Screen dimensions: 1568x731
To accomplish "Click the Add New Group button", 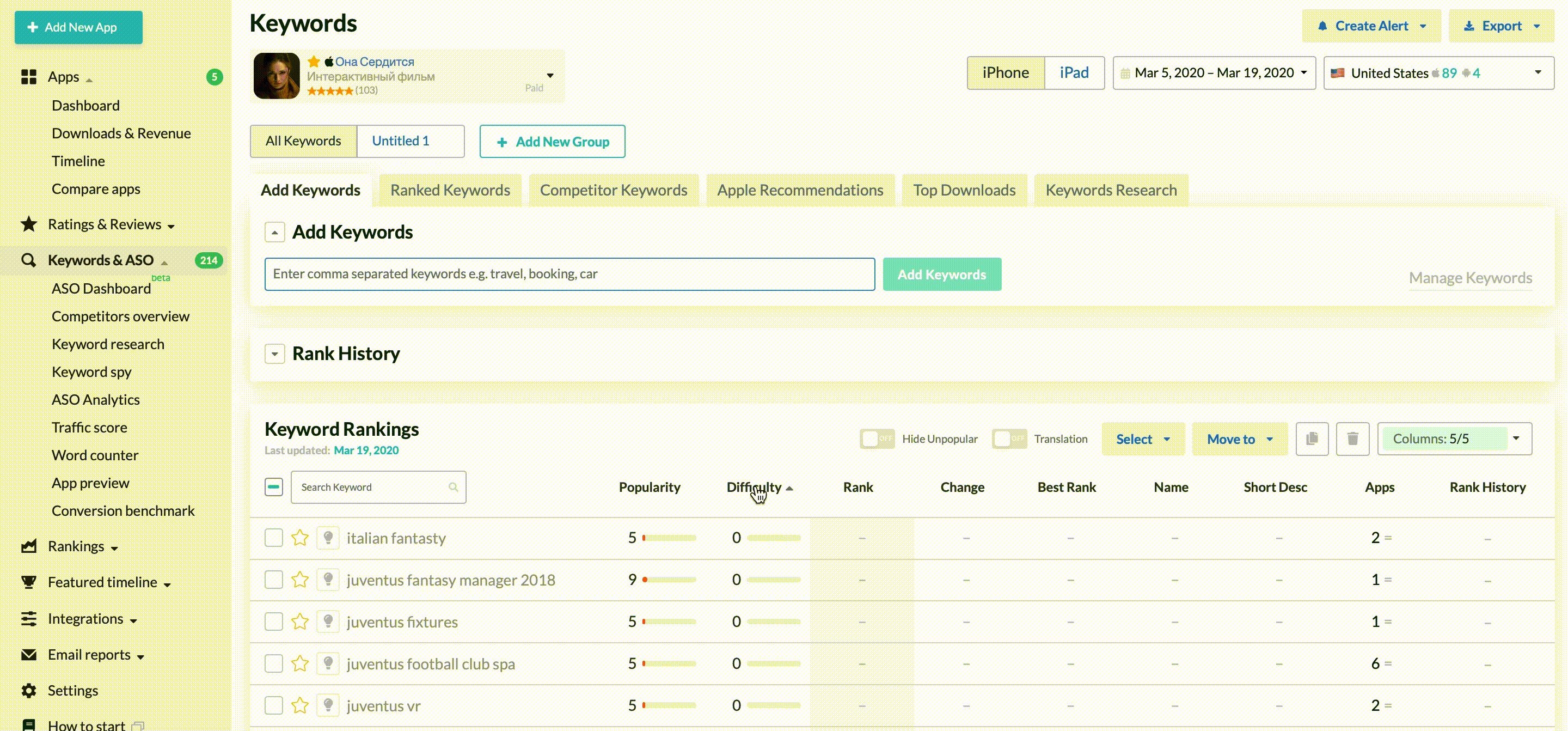I will [x=552, y=141].
